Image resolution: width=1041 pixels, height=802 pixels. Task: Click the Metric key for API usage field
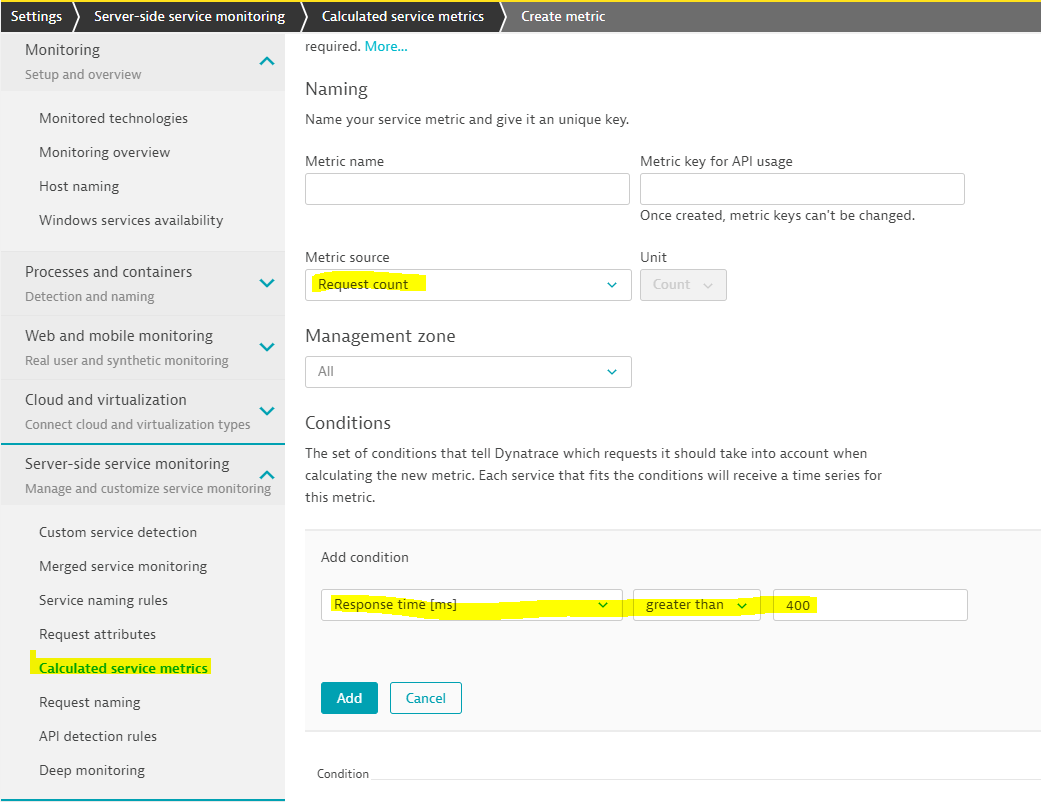(x=802, y=189)
